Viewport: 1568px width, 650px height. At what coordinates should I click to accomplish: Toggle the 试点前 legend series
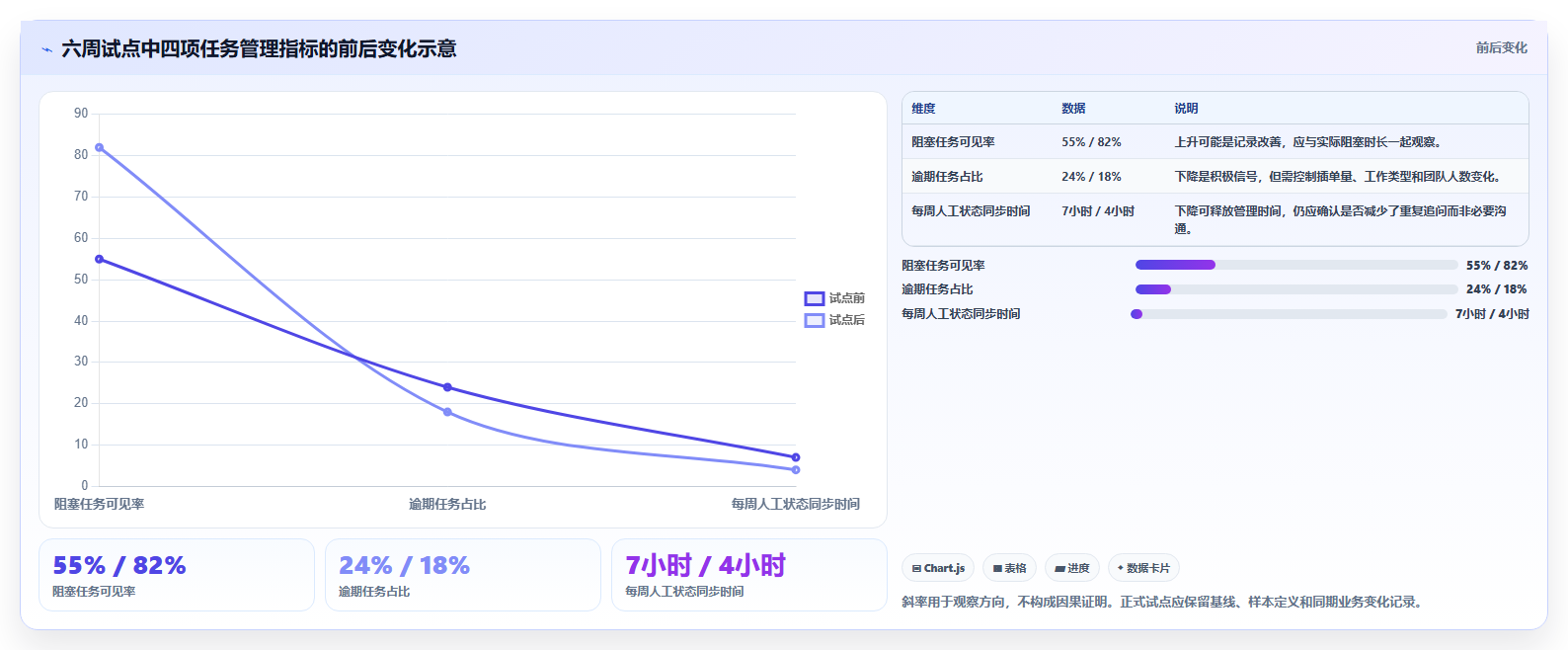click(834, 298)
